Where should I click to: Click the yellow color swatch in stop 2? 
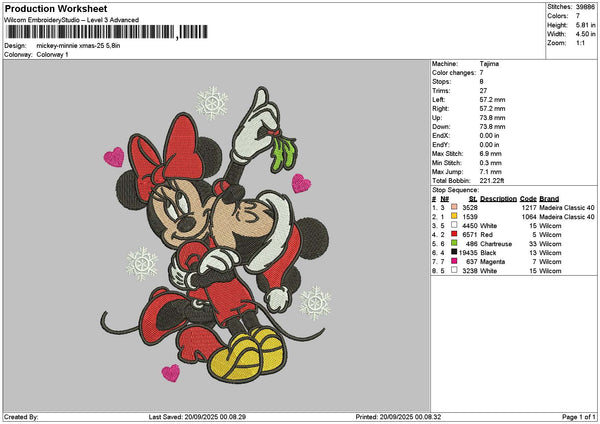pos(454,216)
